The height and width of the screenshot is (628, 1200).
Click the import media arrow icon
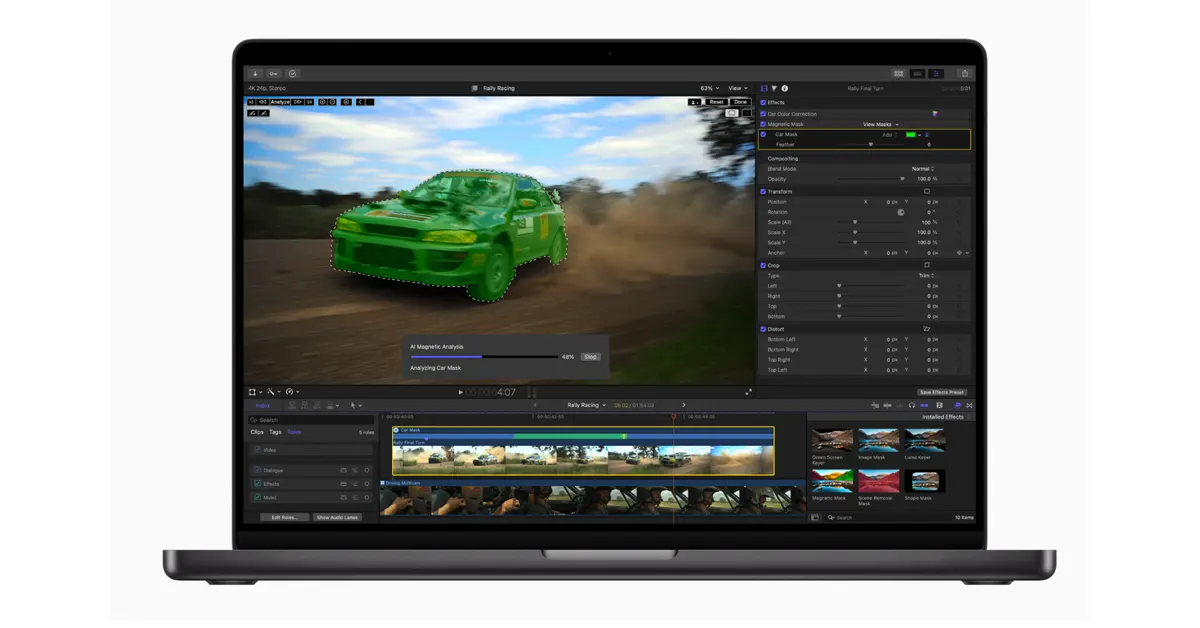click(x=255, y=74)
